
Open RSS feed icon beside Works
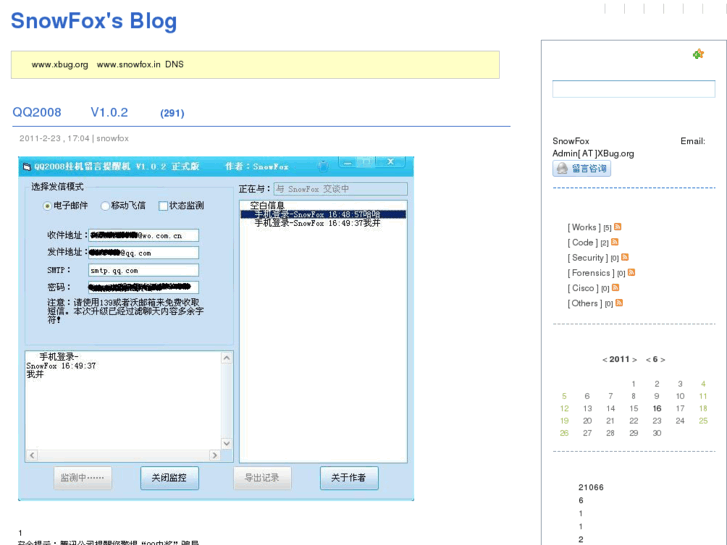coord(618,227)
